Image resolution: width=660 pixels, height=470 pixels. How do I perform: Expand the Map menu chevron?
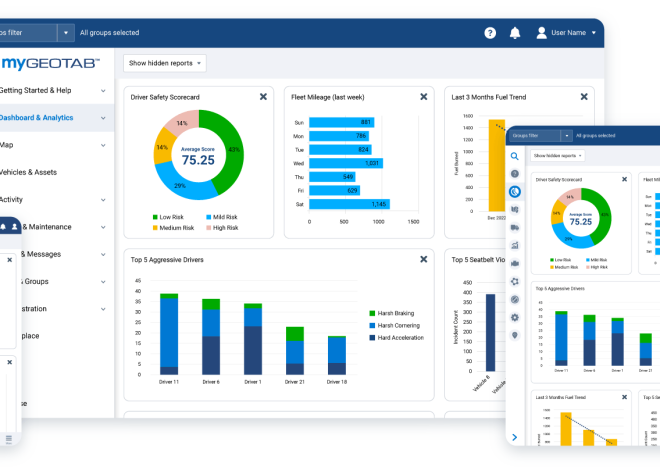(103, 145)
